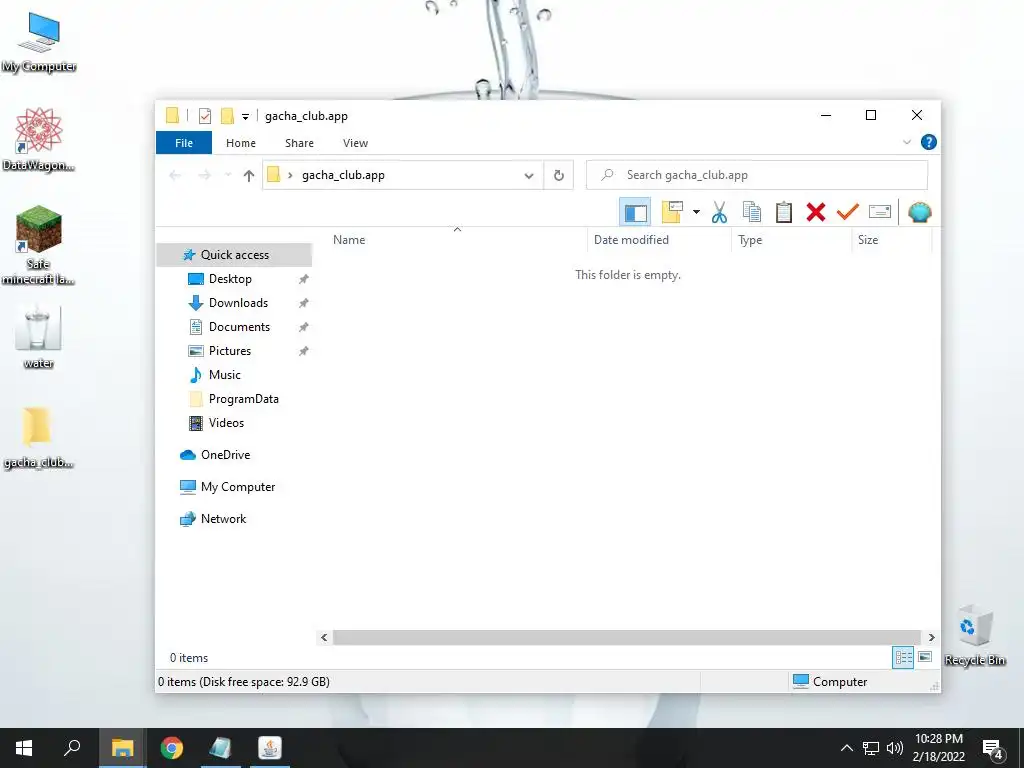Image resolution: width=1024 pixels, height=768 pixels.
Task: Click the Properties icon in title bar
Action: coord(204,116)
